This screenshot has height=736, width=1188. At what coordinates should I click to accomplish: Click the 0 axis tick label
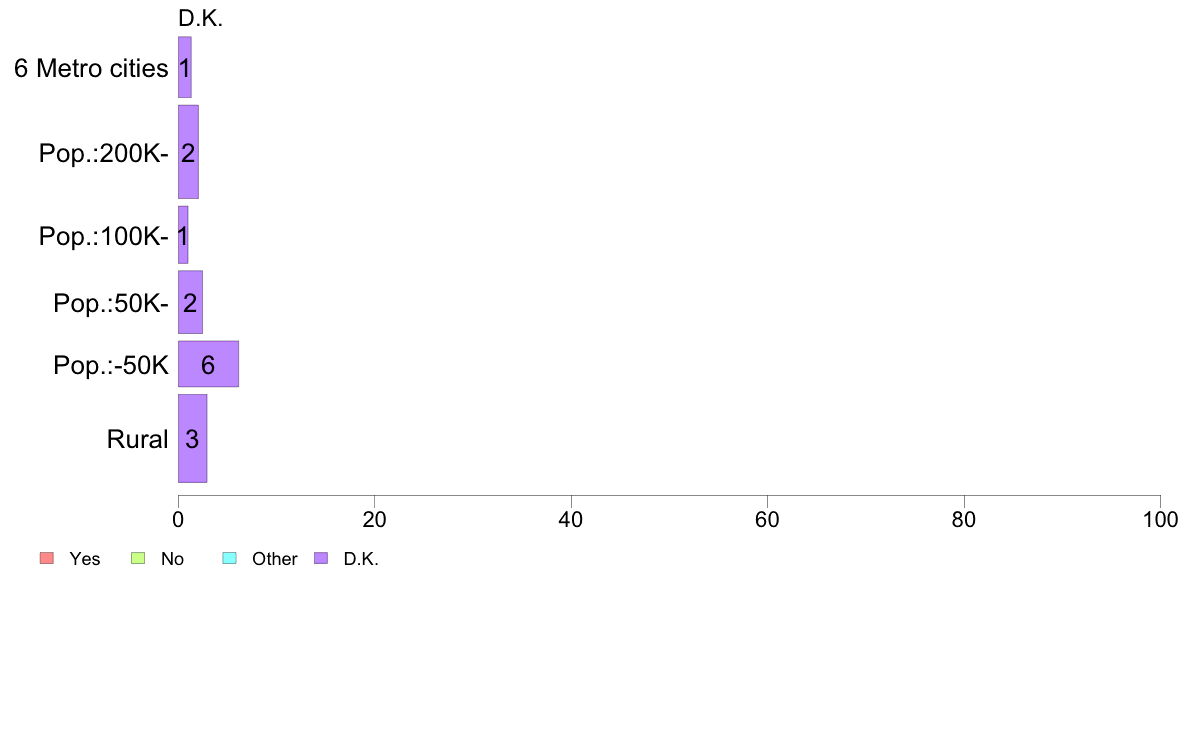(178, 520)
